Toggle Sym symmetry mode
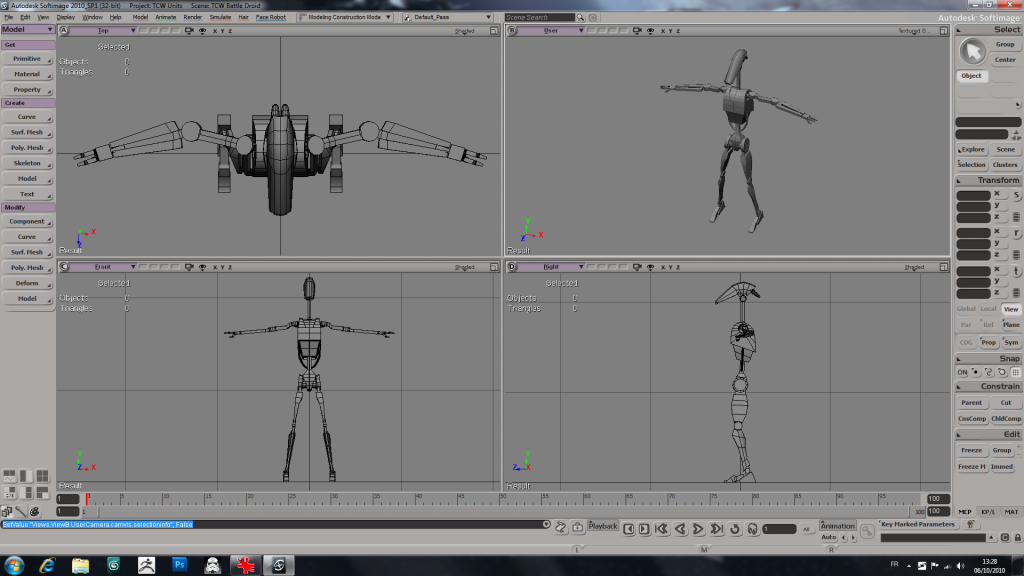Viewport: 1024px width, 576px height. point(1011,342)
